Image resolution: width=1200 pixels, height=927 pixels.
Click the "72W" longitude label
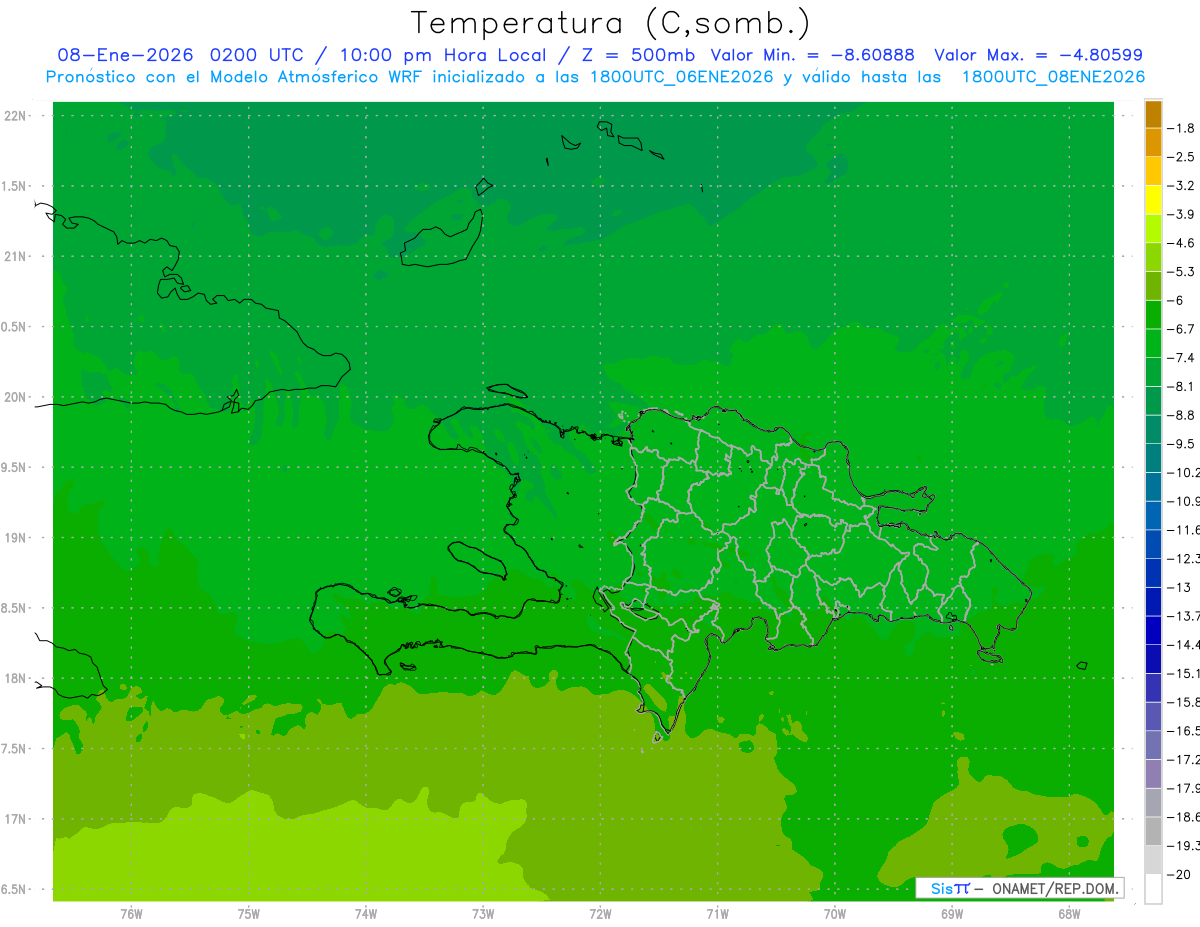[x=600, y=914]
